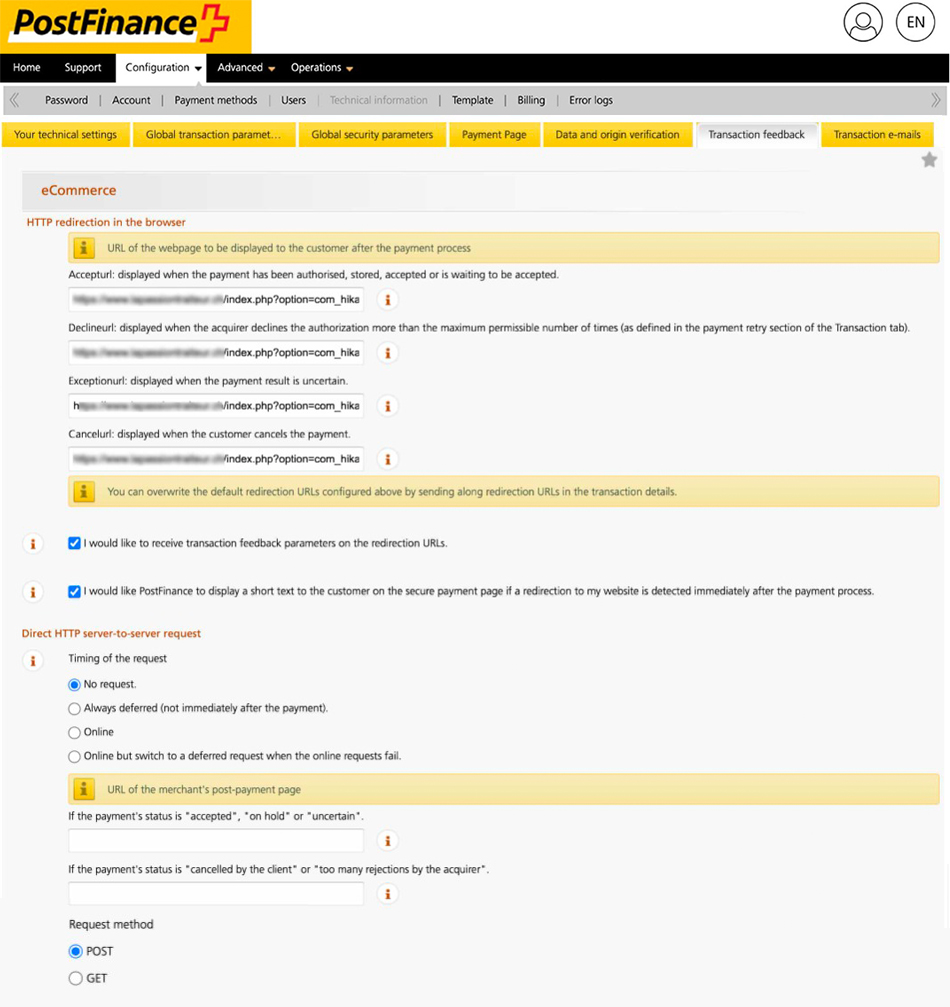Open Support in the main menu
Image resolution: width=950 pixels, height=1007 pixels.
click(83, 67)
